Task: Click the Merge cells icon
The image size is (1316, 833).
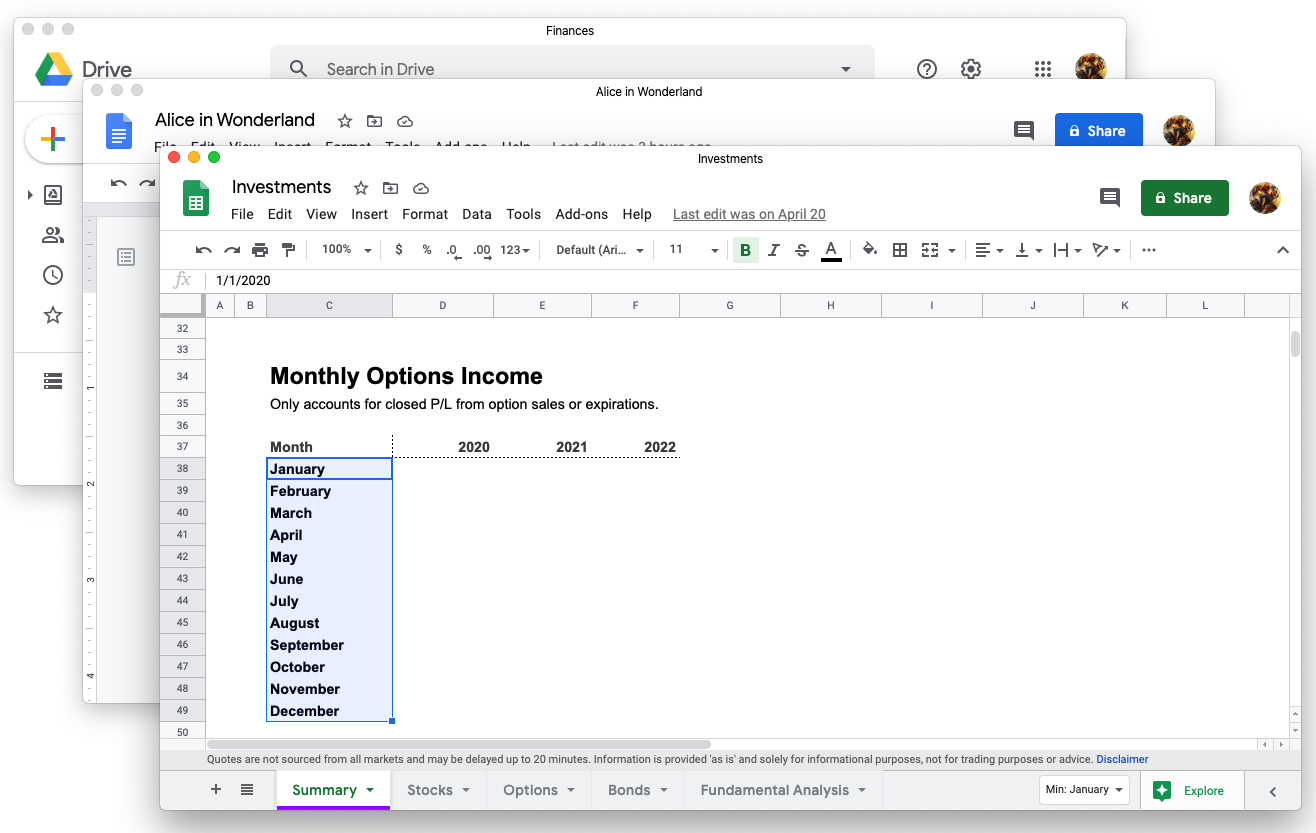Action: coord(930,250)
